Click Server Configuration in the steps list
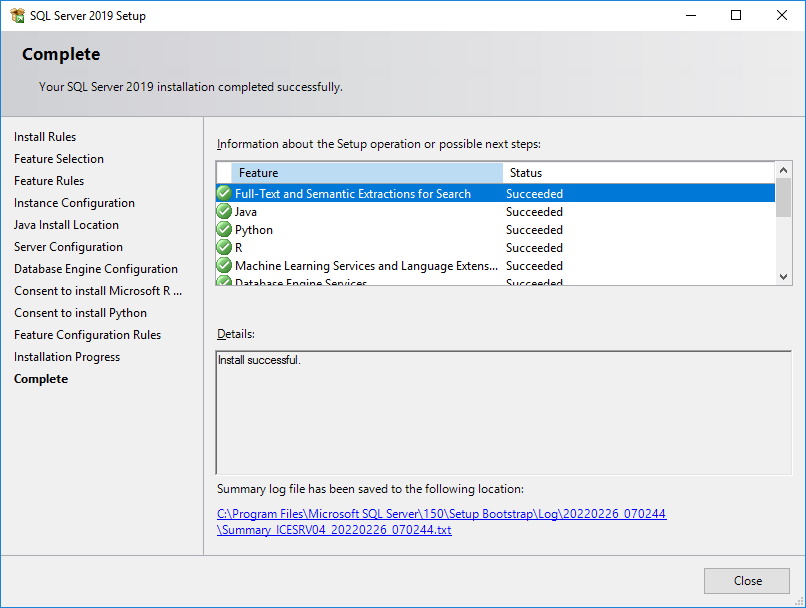Image resolution: width=806 pixels, height=608 pixels. coord(68,247)
